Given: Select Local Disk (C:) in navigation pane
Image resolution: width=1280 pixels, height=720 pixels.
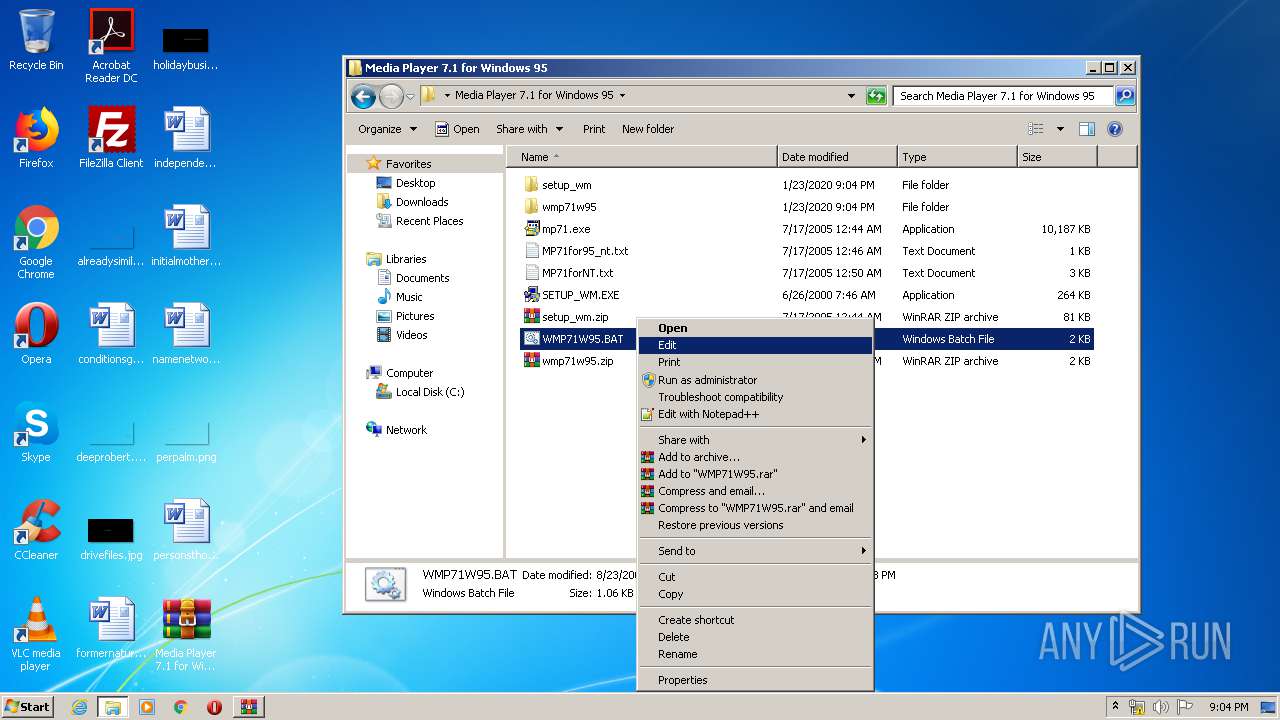Looking at the screenshot, I should 430,392.
